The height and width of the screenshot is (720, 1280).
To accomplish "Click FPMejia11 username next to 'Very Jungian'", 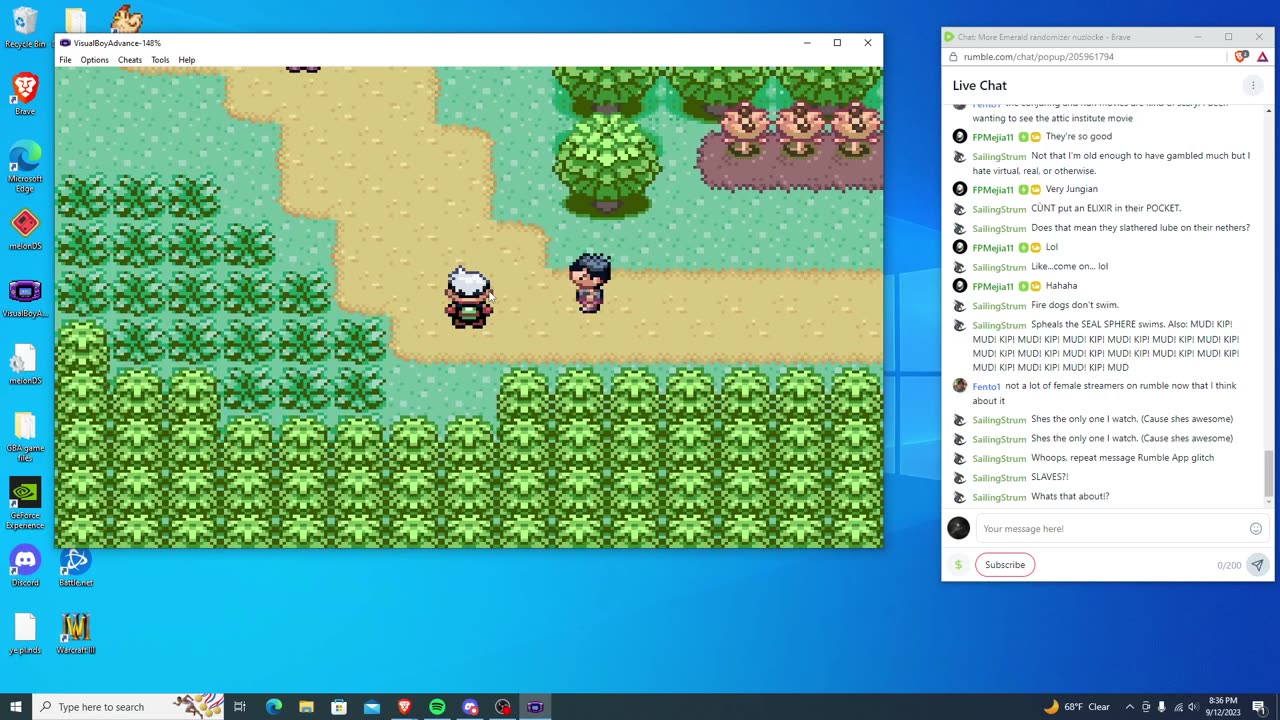I will click(x=992, y=190).
